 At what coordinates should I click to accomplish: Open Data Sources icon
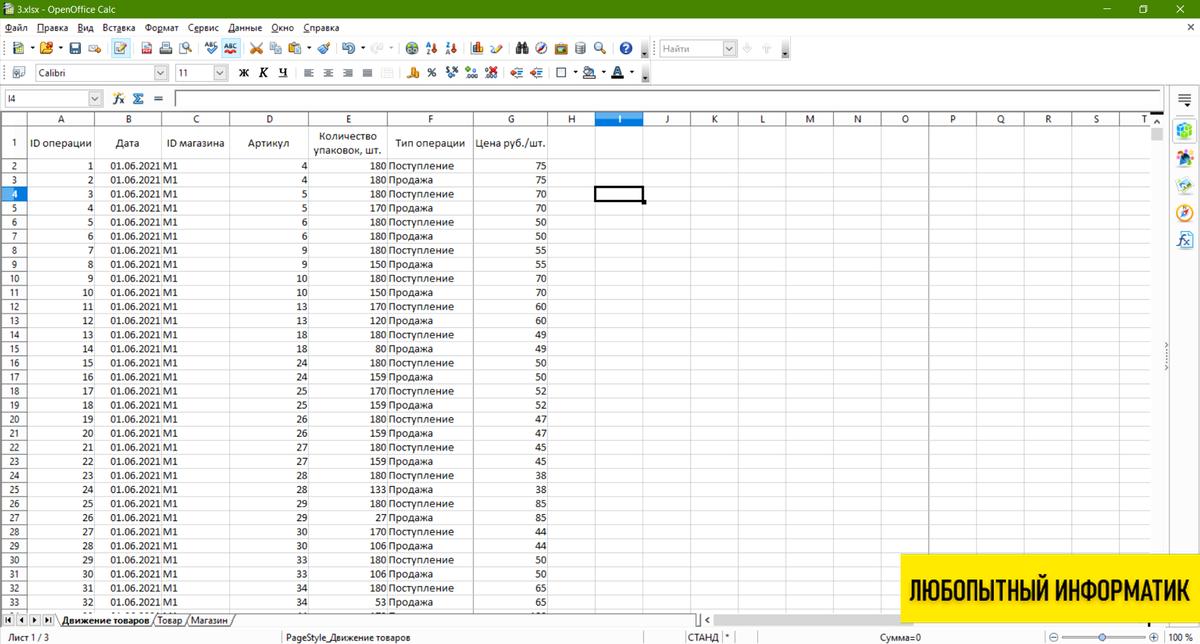(x=581, y=48)
